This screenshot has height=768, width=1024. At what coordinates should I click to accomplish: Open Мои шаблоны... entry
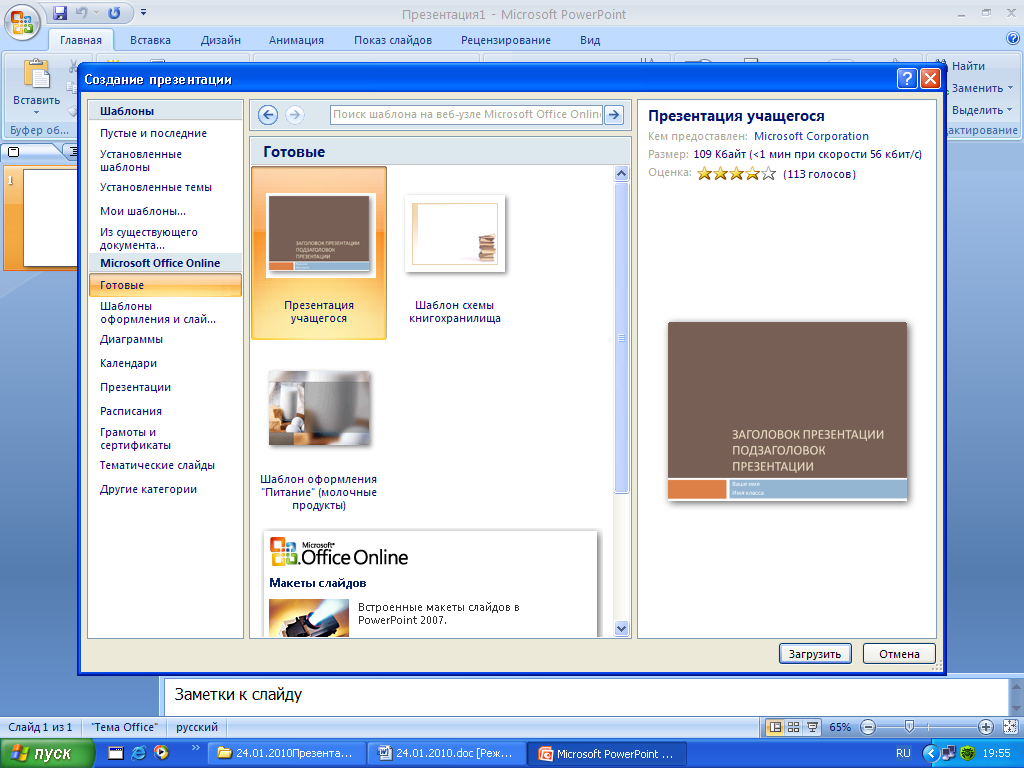[x=142, y=211]
